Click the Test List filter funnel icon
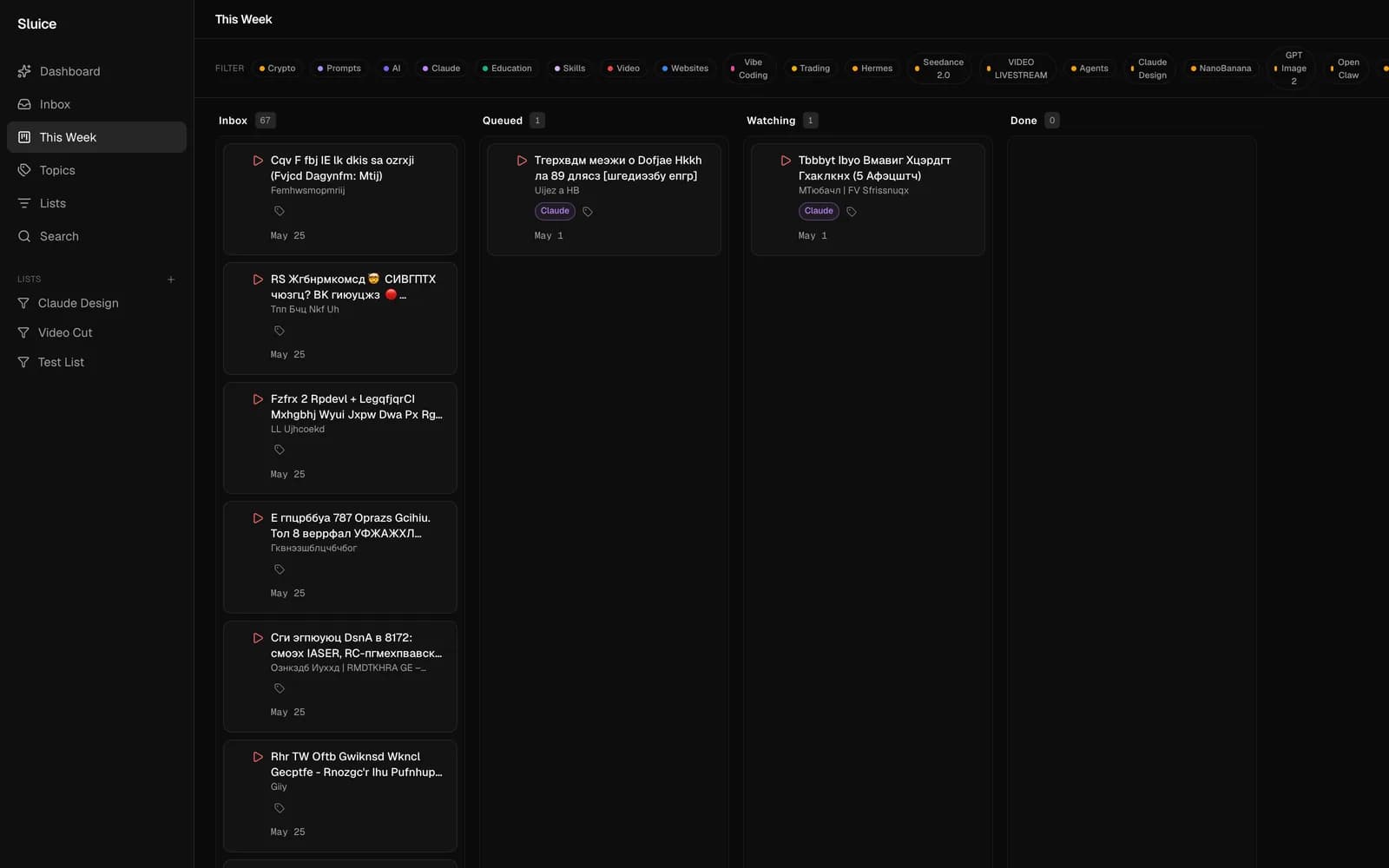This screenshot has width=1389, height=868. pos(23,362)
